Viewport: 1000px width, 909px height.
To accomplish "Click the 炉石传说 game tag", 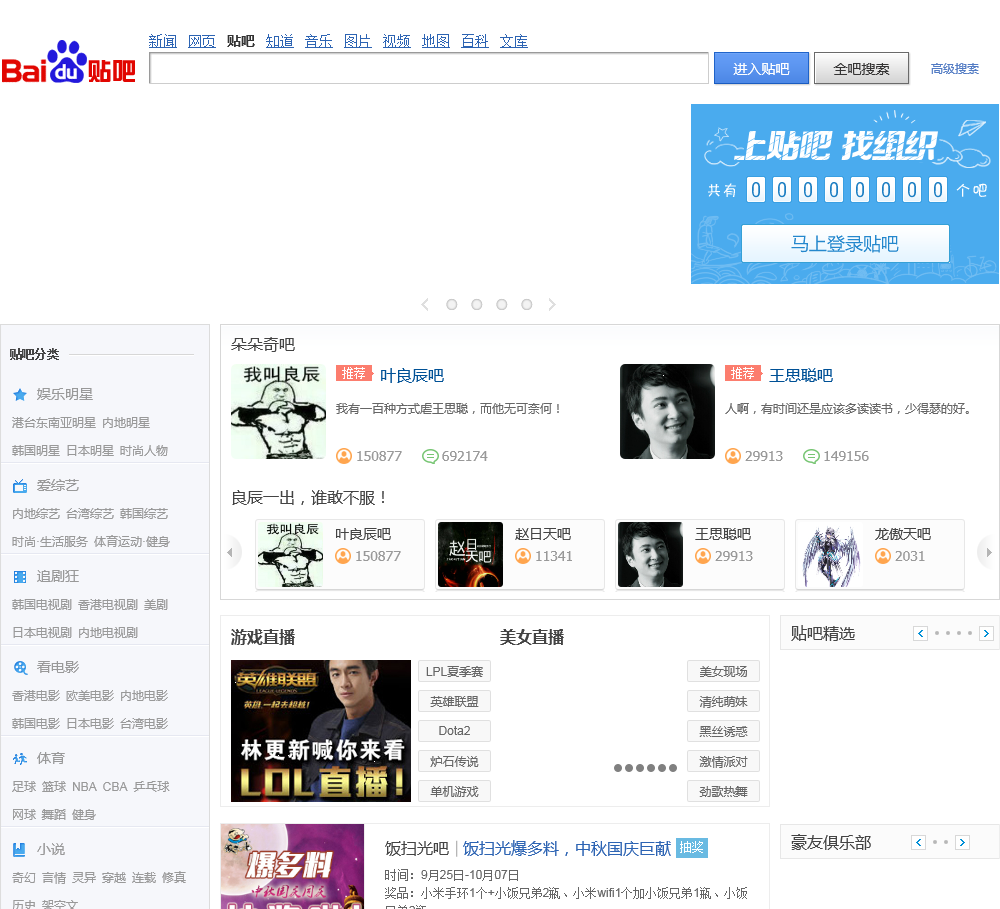I will (454, 761).
